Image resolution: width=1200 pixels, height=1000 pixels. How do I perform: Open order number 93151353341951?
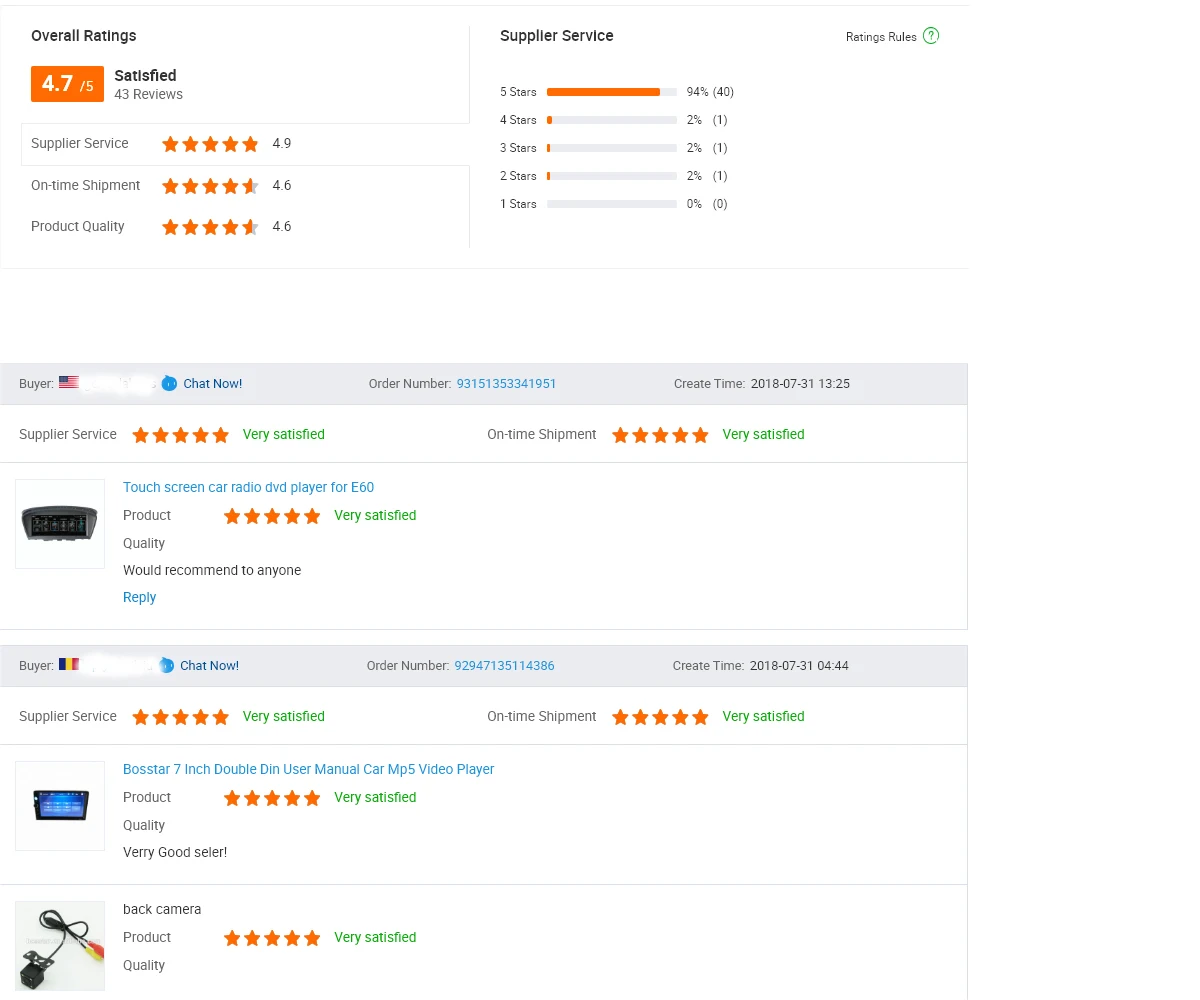pos(506,384)
